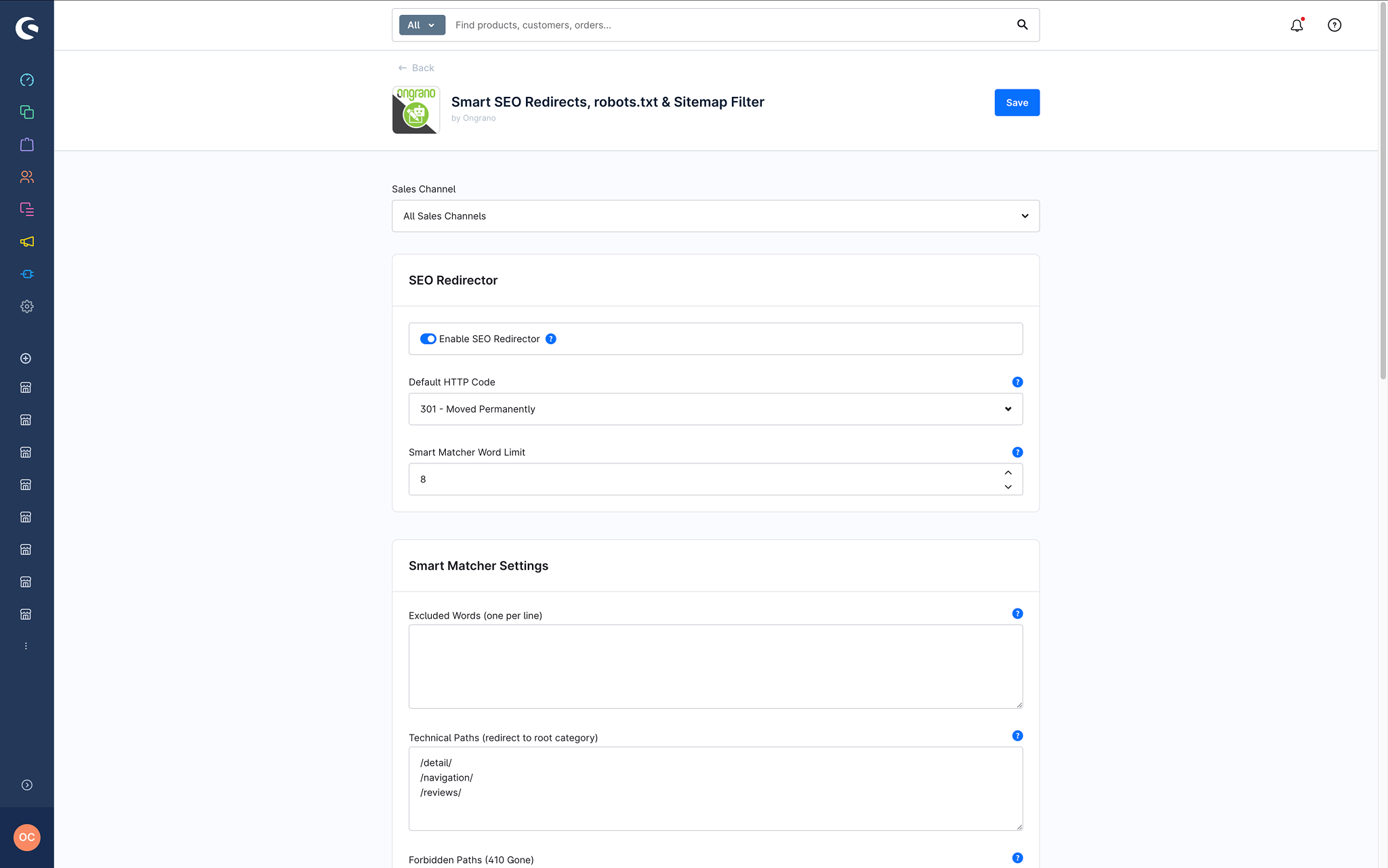Click help icon next to Enable SEO Redirector
This screenshot has height=868, width=1388.
coord(551,339)
